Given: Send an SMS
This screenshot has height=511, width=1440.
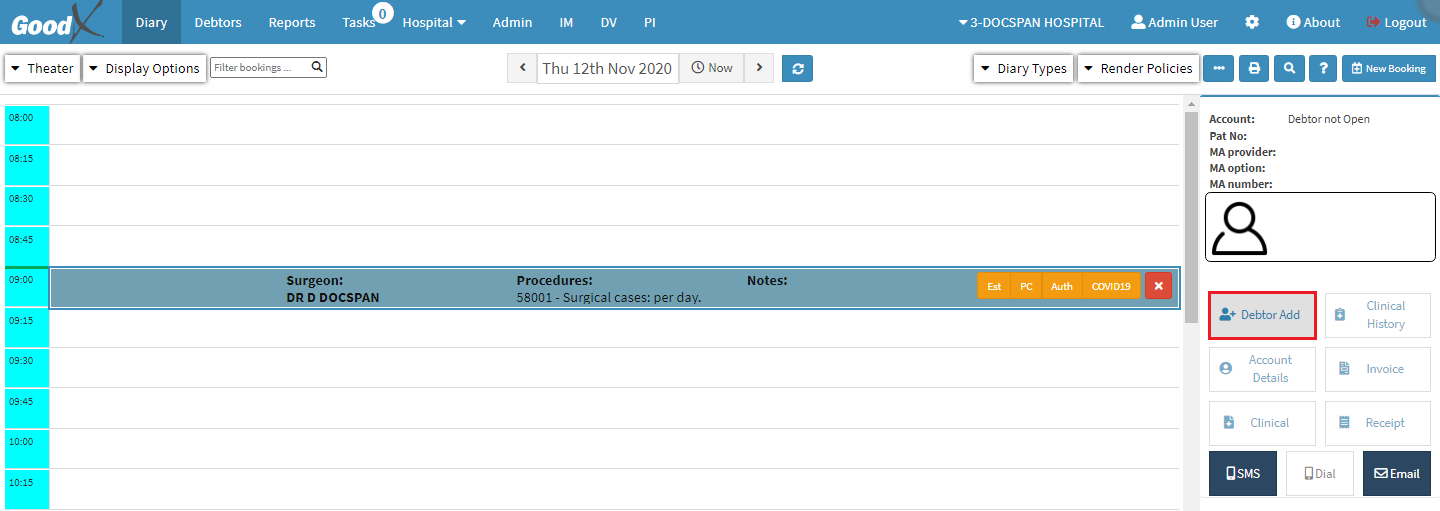Looking at the screenshot, I should point(1243,473).
